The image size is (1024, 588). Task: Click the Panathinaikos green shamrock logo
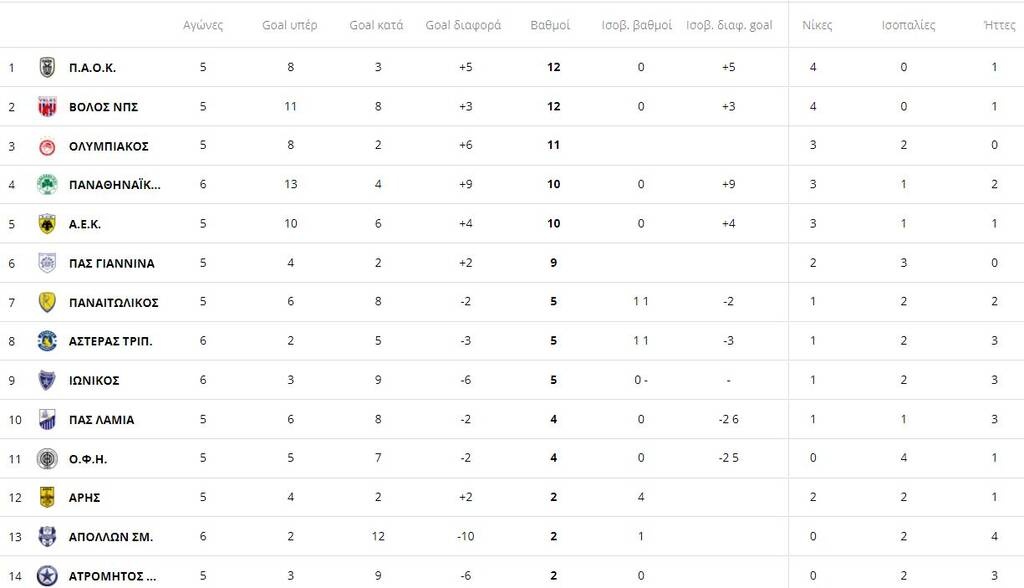pyautogui.click(x=46, y=185)
